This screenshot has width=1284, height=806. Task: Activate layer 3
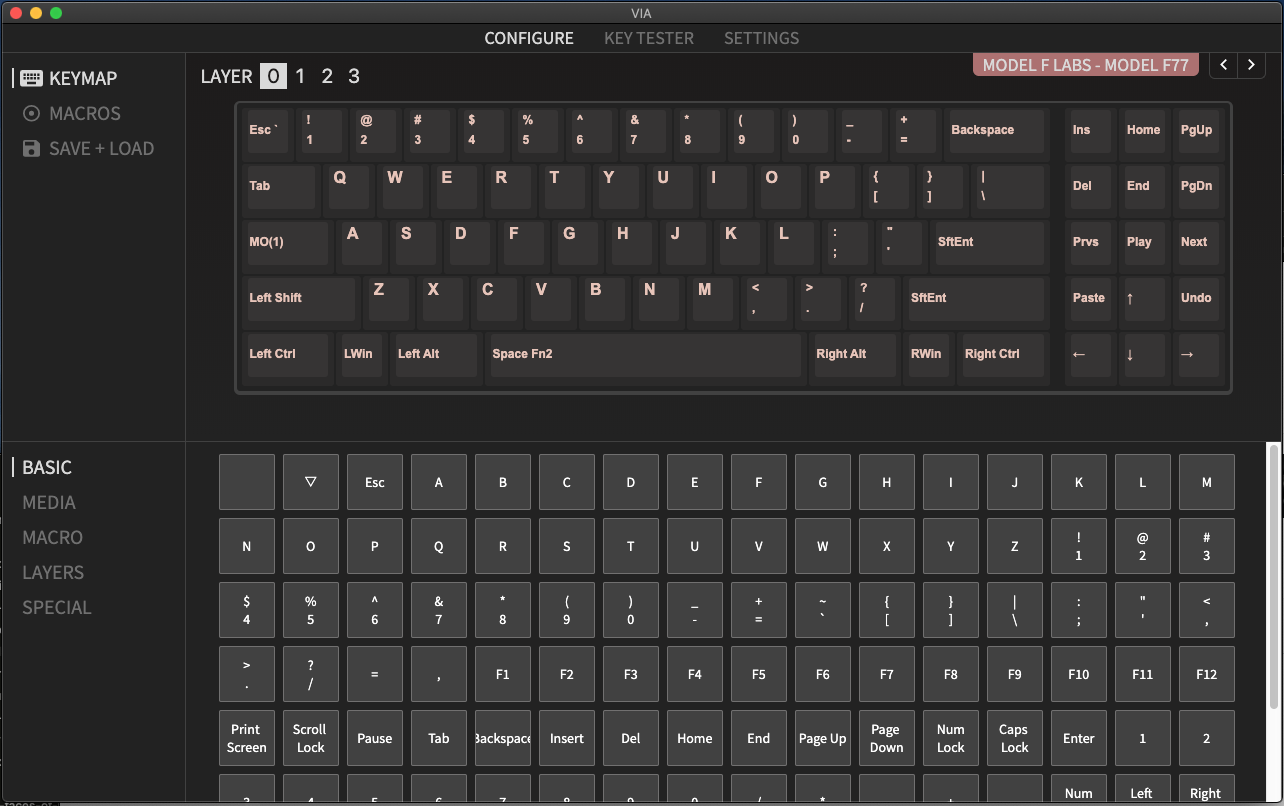[353, 75]
